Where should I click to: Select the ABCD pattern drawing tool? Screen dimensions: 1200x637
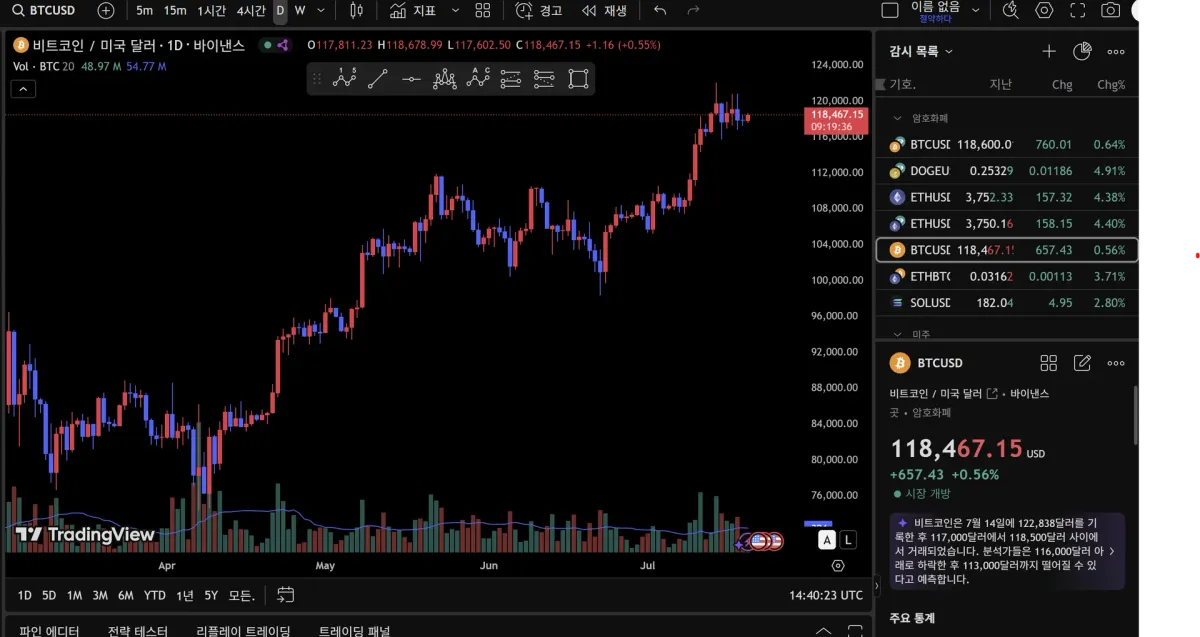[x=478, y=78]
